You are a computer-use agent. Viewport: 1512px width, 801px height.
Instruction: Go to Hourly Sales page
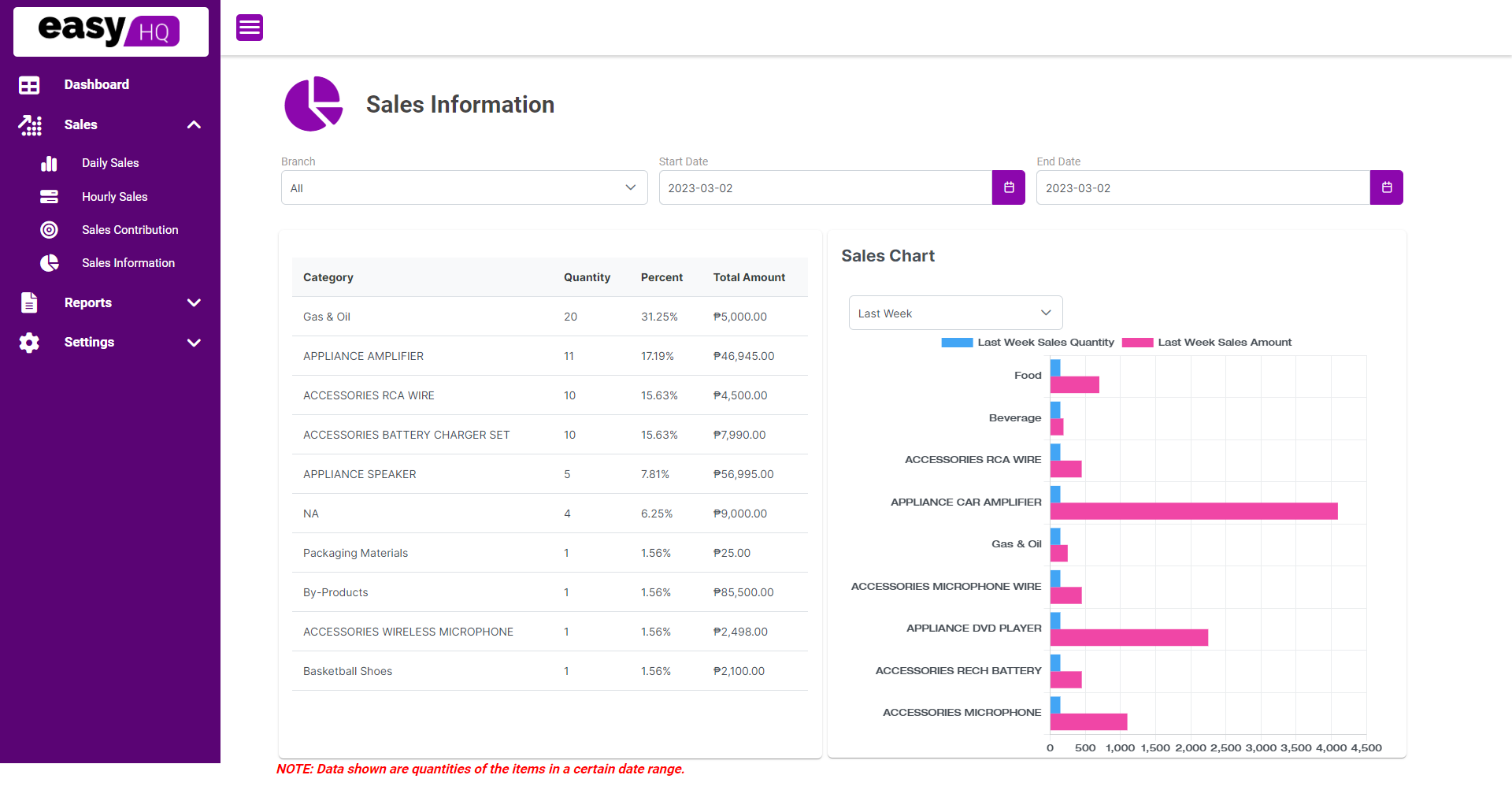pyautogui.click(x=115, y=197)
